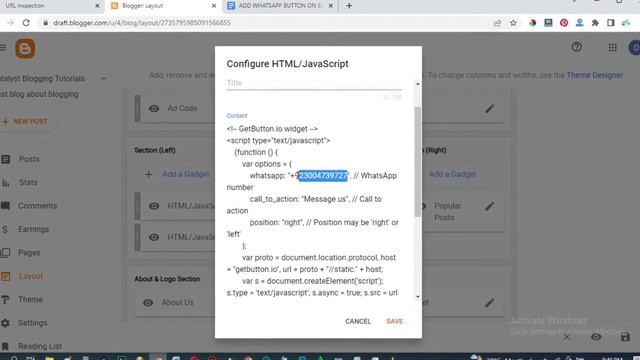
Task: Click the share page icon in address bar
Action: point(497,23)
